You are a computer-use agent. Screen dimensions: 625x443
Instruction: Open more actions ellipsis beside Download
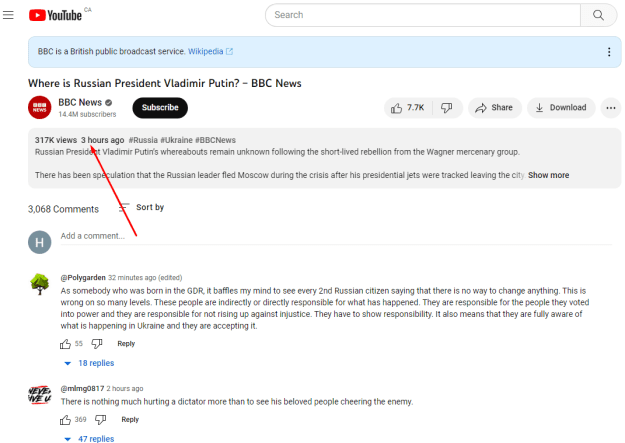coord(611,108)
